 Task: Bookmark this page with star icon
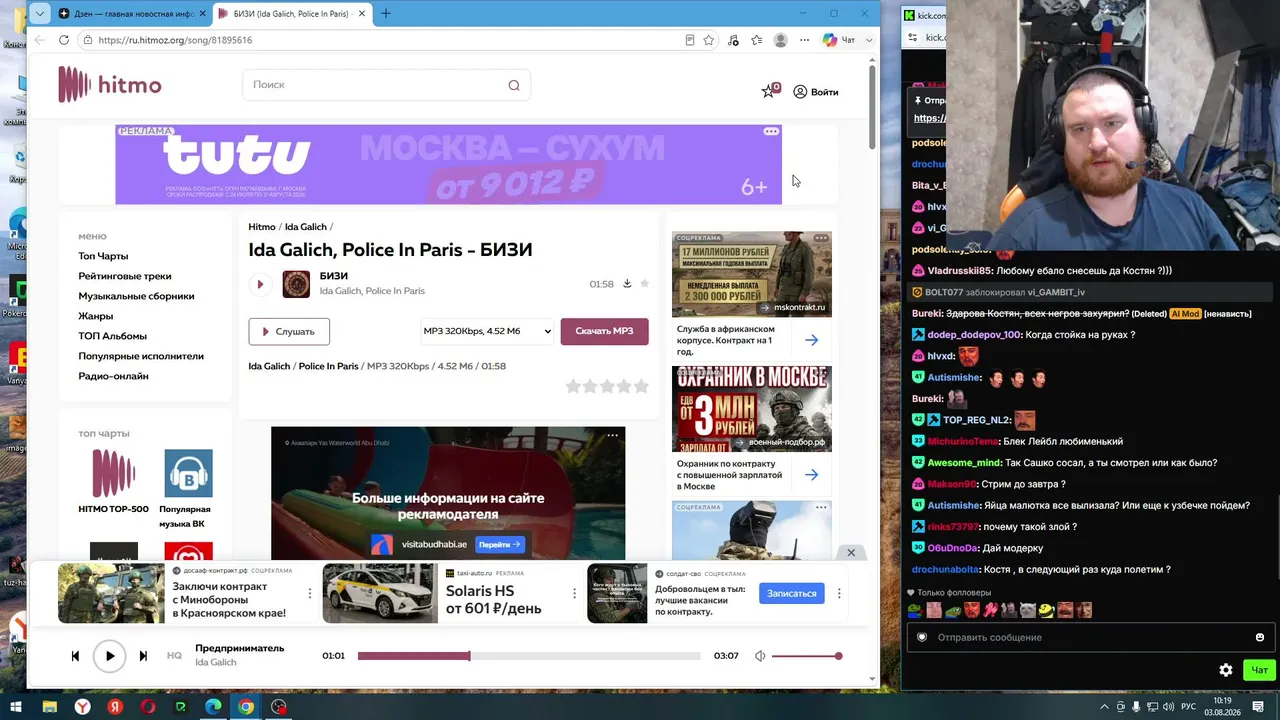709,40
